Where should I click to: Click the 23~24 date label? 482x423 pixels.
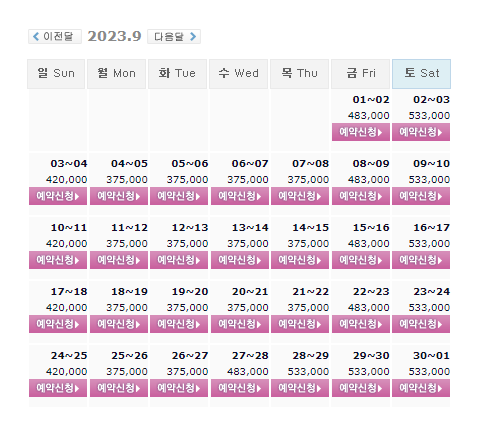click(431, 292)
